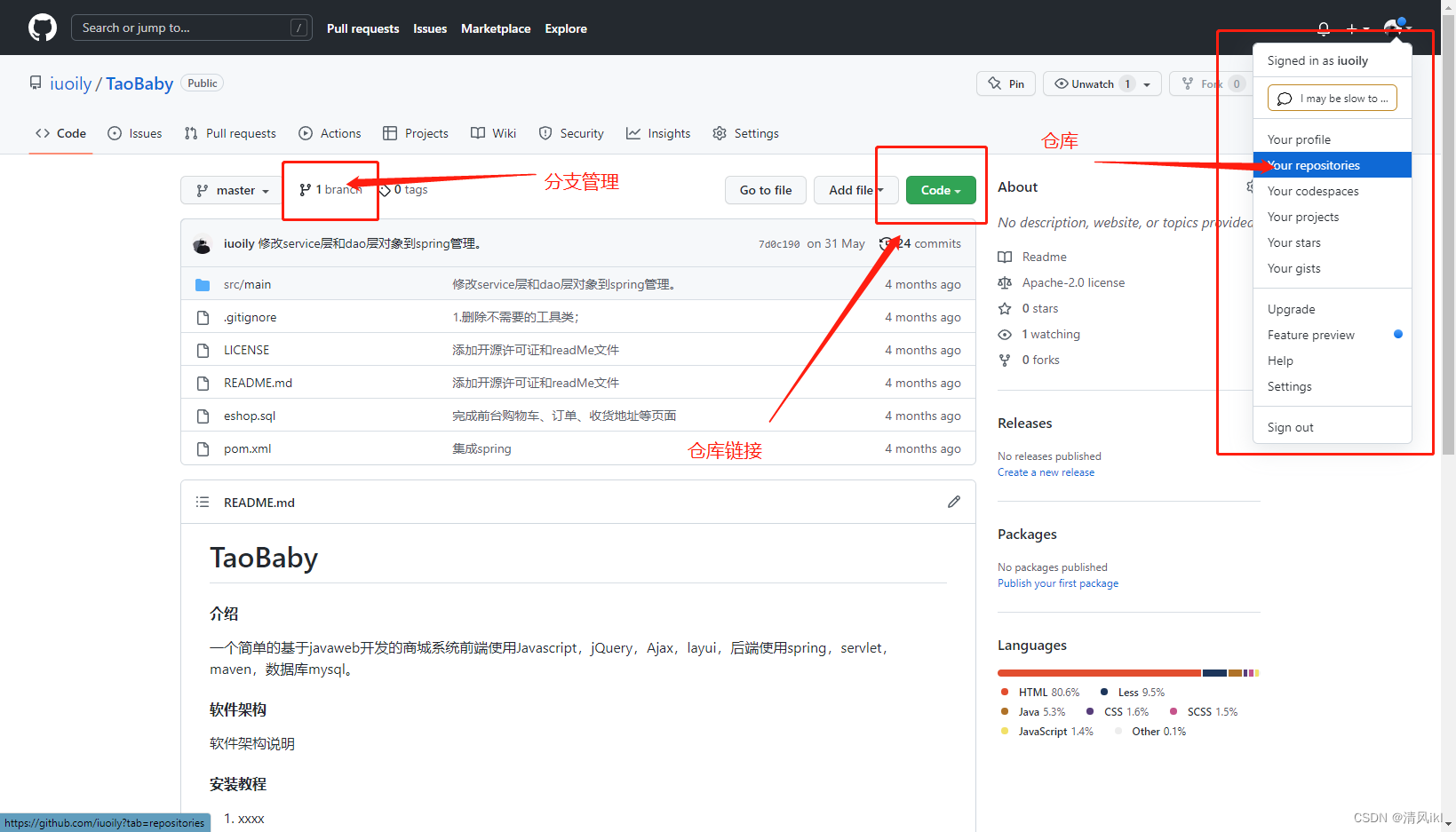
Task: Choose Your gists menu item
Action: click(x=1333, y=268)
